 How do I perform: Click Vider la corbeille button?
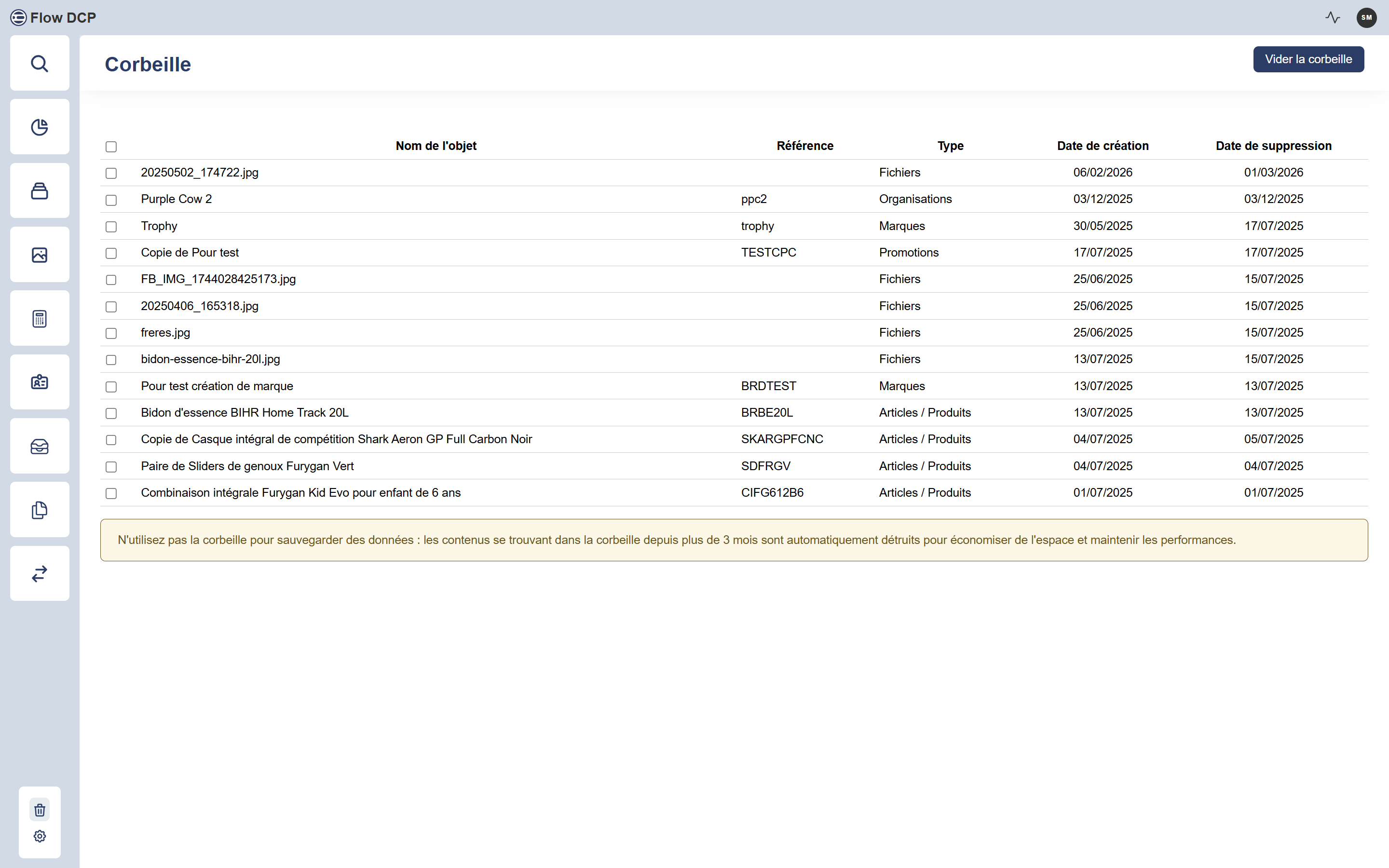tap(1308, 59)
